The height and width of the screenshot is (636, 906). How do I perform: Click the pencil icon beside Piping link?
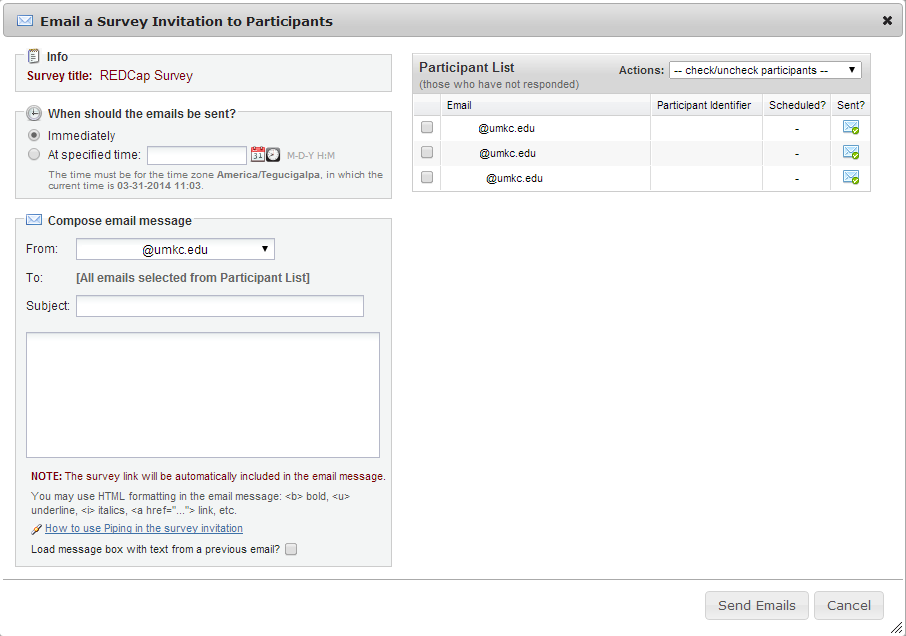tap(36, 529)
